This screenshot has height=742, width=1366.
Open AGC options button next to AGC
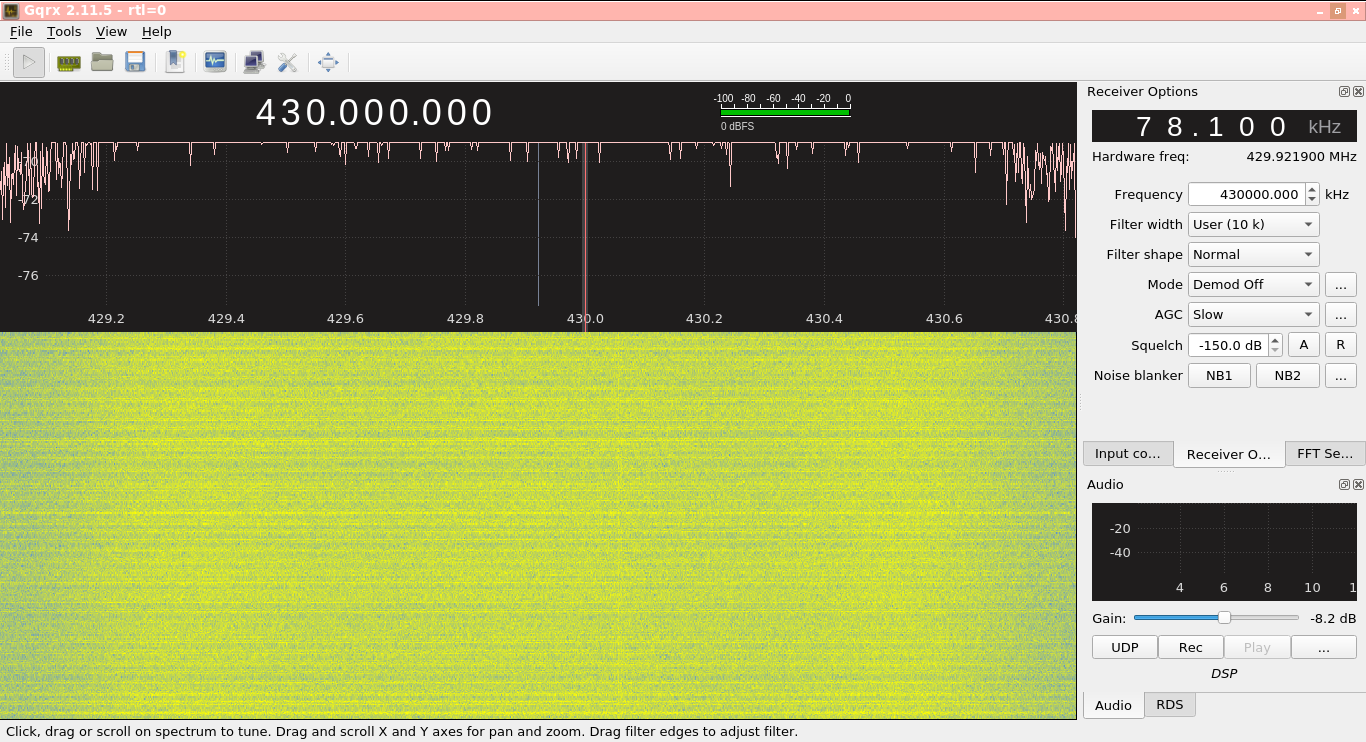[x=1340, y=315]
